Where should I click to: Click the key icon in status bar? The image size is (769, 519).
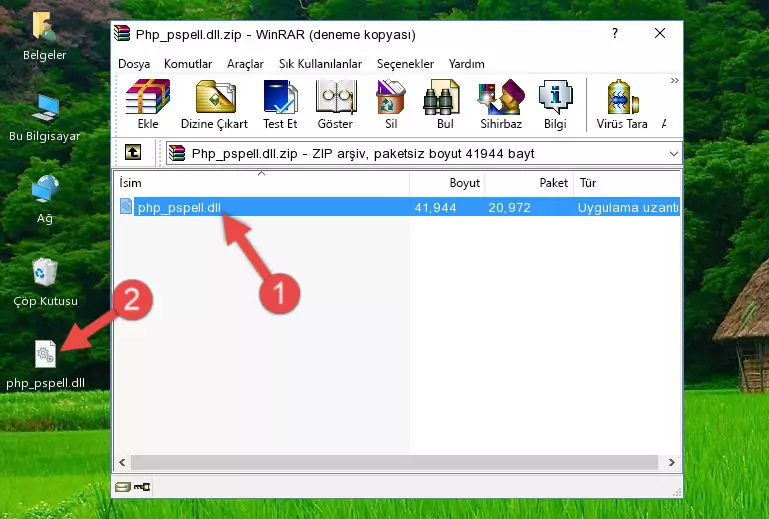click(x=142, y=487)
